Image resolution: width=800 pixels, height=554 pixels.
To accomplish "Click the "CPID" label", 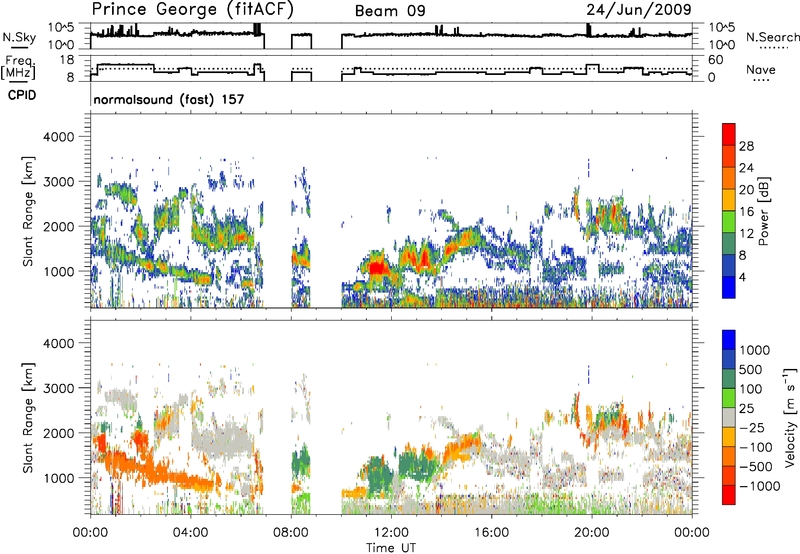I will pos(22,95).
